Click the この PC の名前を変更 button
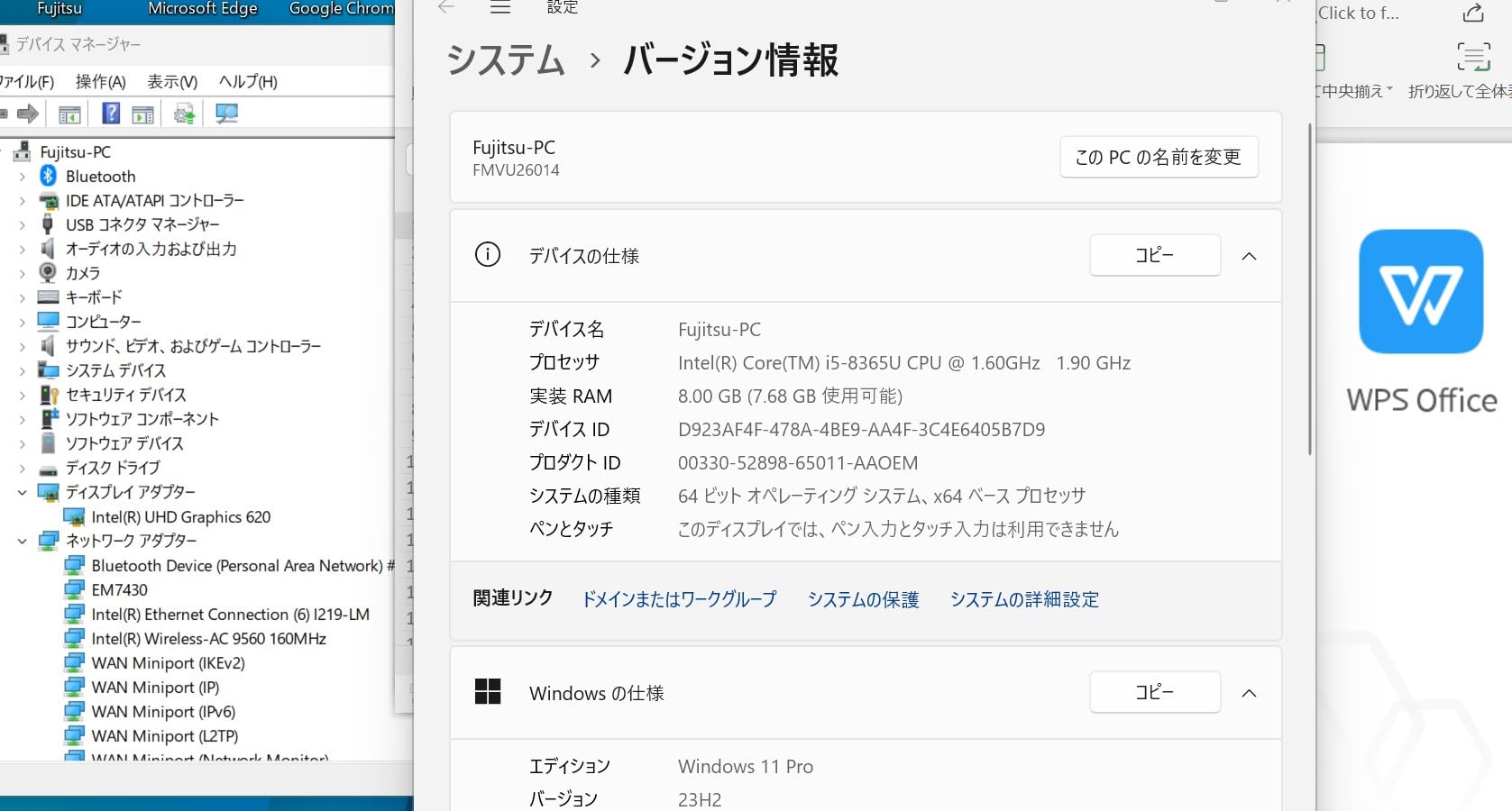The height and width of the screenshot is (811, 1512). 1159,157
